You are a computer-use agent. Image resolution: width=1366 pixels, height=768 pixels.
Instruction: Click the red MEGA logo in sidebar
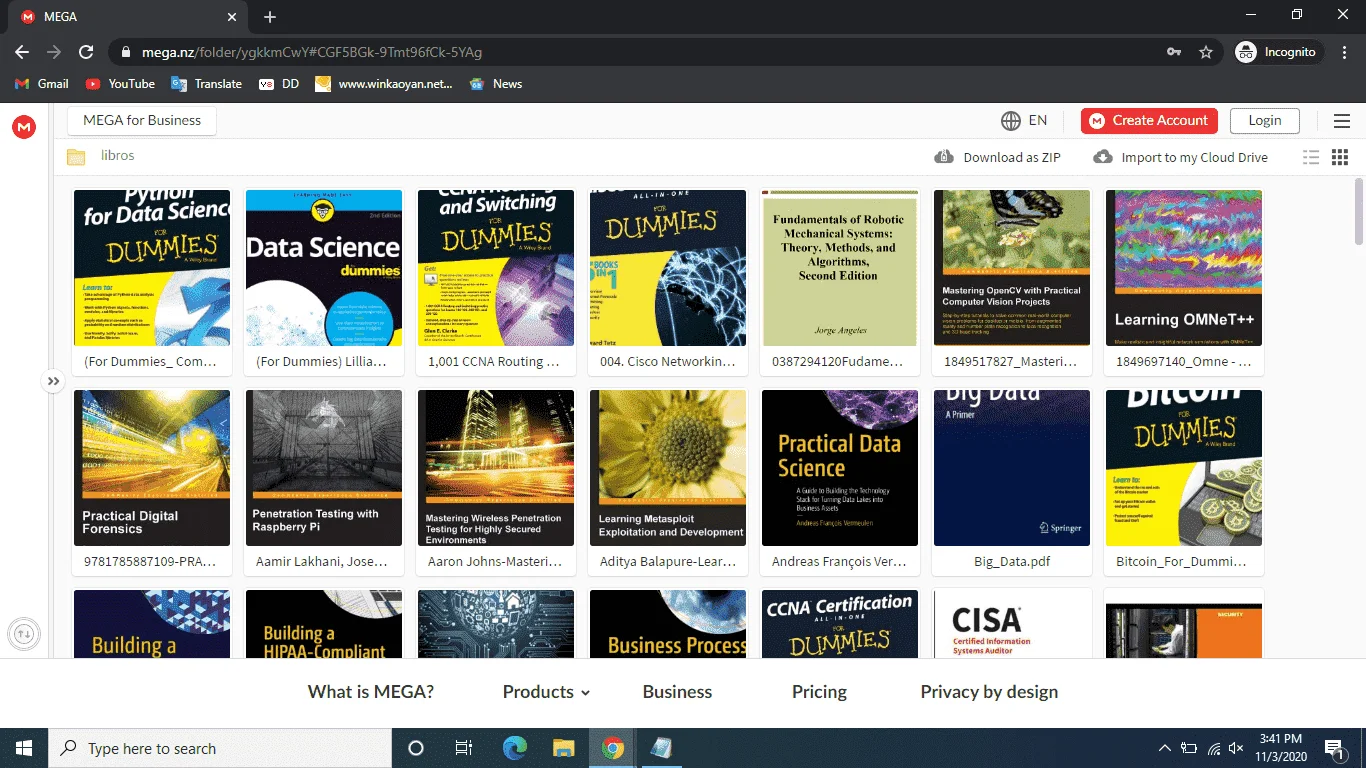click(24, 127)
